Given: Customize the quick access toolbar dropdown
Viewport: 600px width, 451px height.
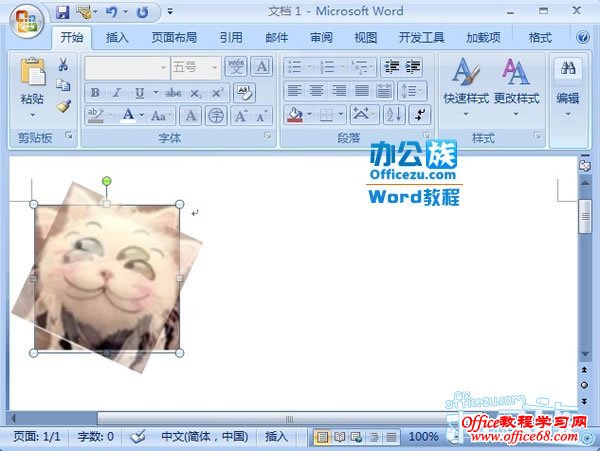Looking at the screenshot, I should pos(170,12).
